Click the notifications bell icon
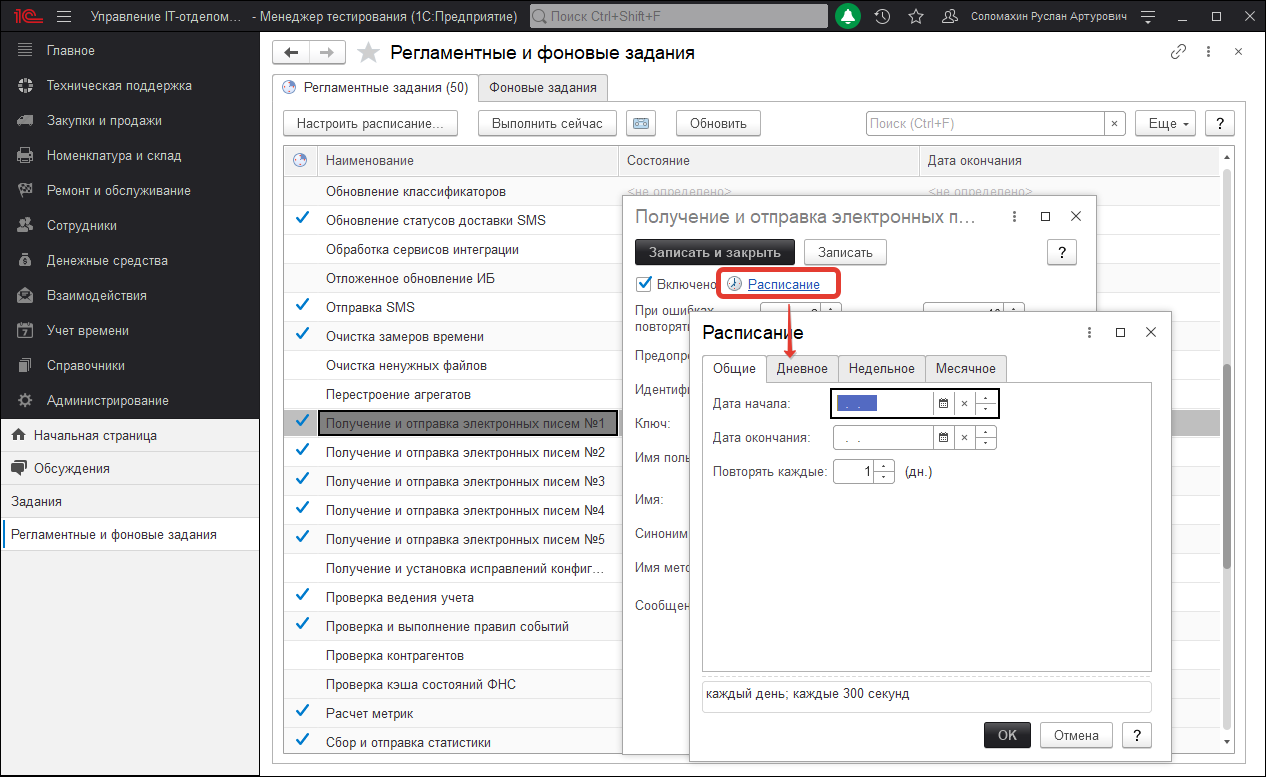 coord(848,17)
